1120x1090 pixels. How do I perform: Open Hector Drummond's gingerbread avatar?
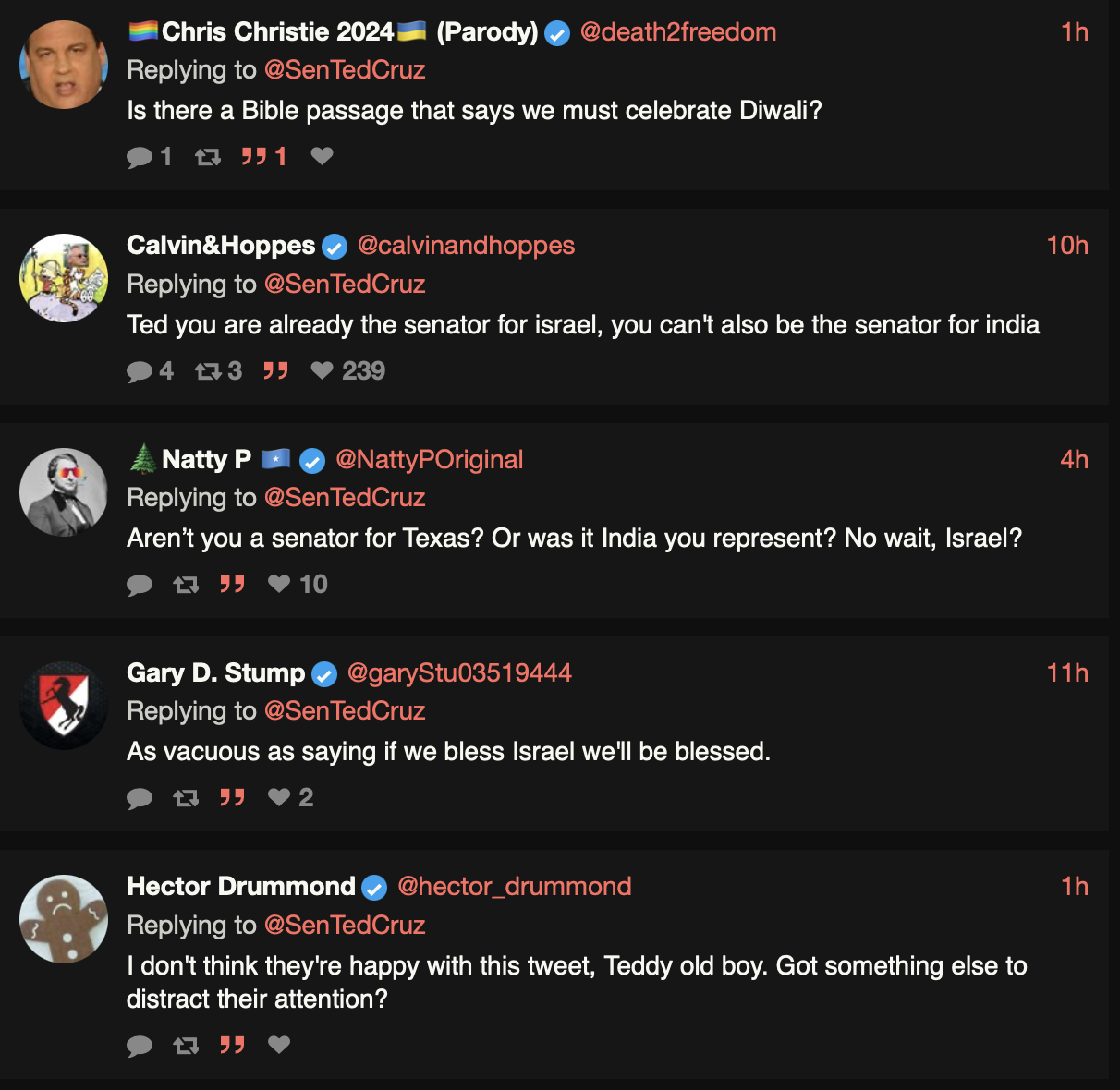[x=64, y=919]
